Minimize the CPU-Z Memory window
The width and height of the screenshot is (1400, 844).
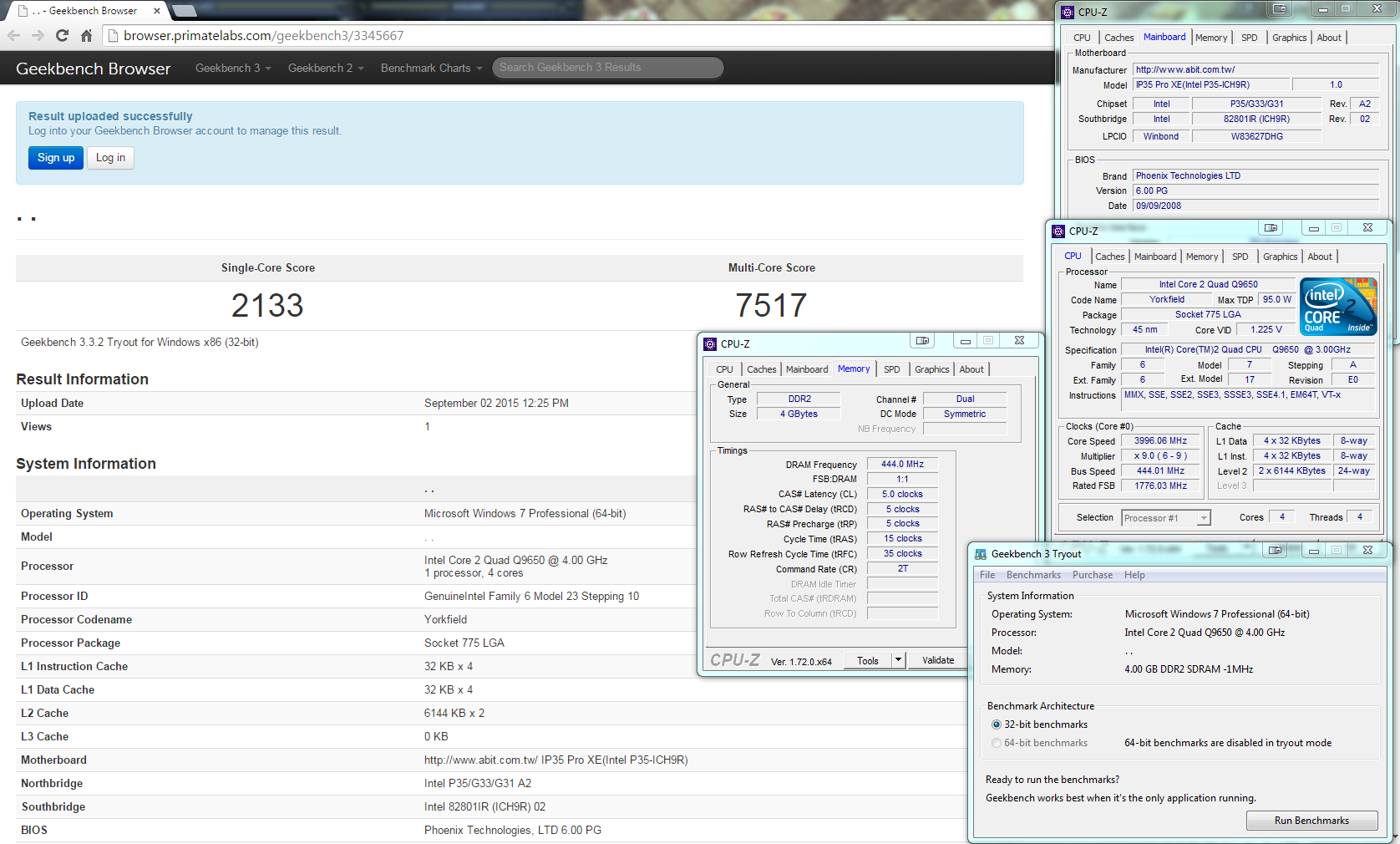pyautogui.click(x=965, y=340)
